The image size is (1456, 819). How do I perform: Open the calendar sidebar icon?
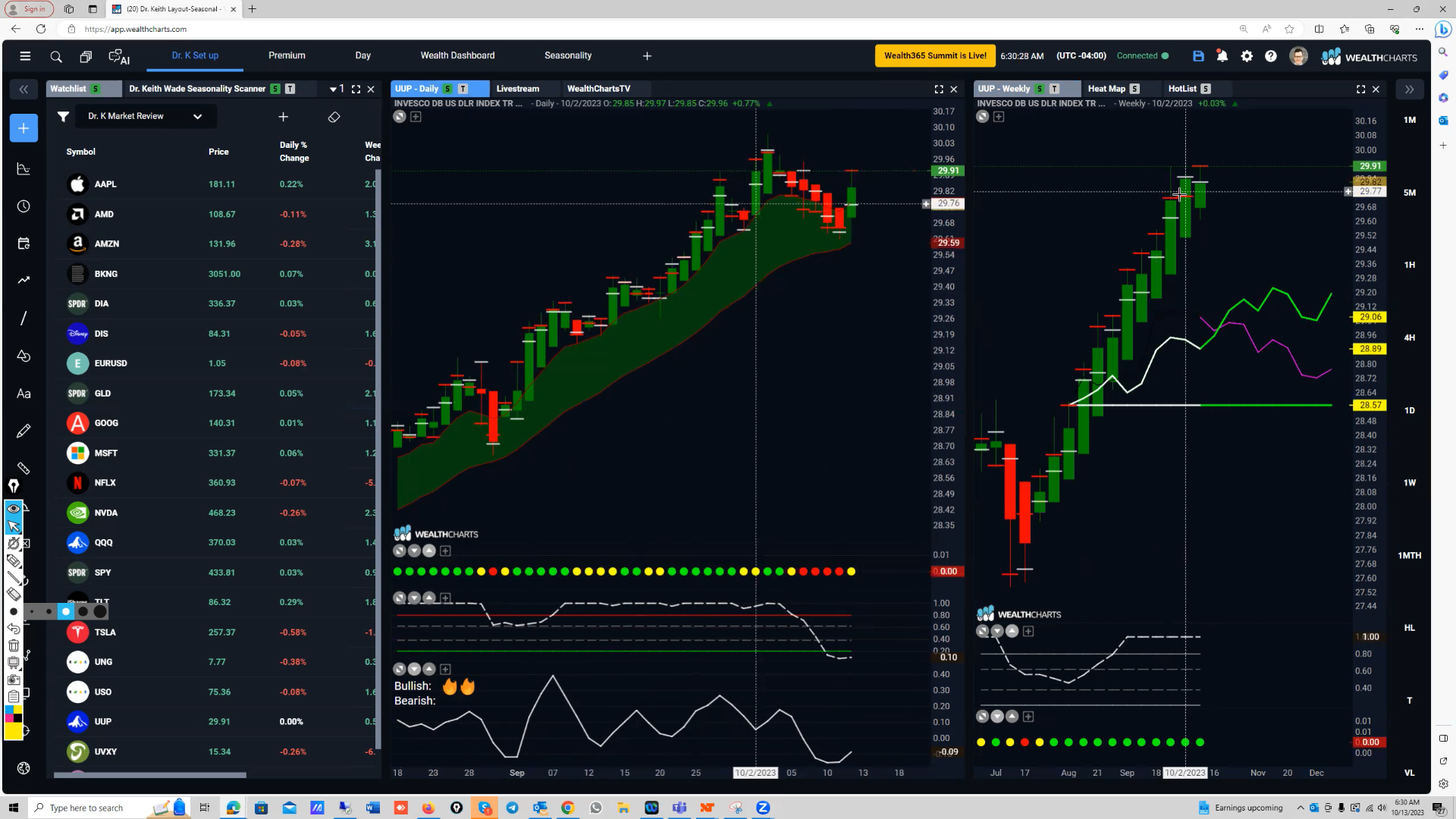tap(24, 243)
